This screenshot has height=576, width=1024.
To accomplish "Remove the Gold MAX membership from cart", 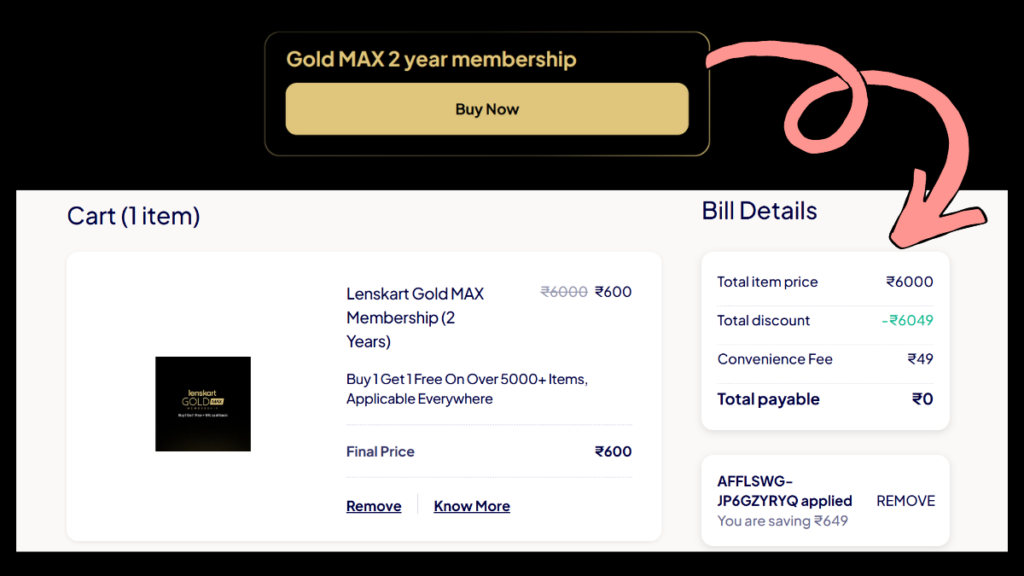I will point(373,506).
